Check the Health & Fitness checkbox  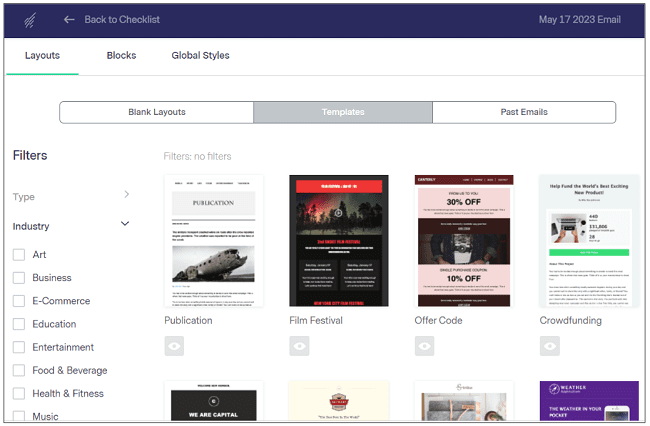point(19,394)
